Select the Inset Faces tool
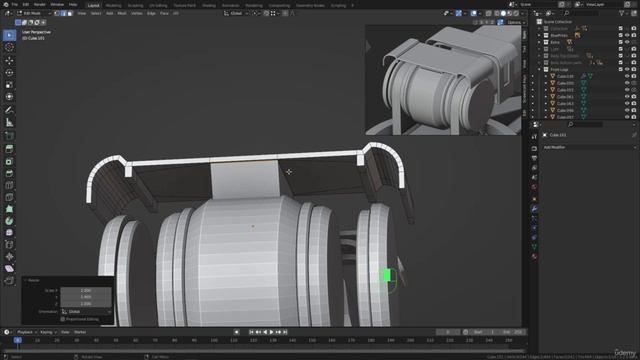 [x=9, y=162]
